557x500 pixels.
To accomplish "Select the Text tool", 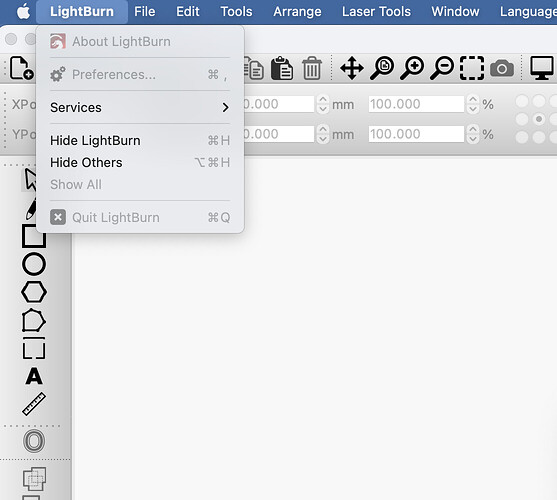I will click(x=34, y=376).
